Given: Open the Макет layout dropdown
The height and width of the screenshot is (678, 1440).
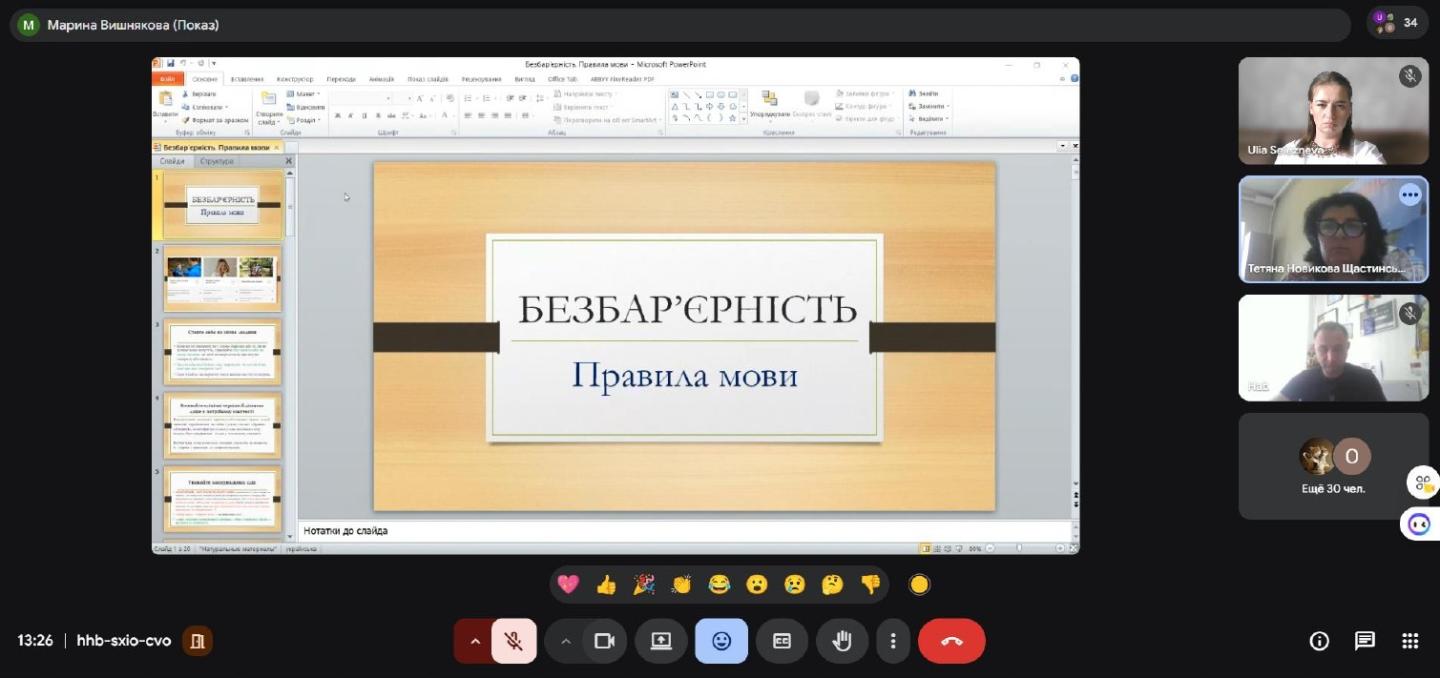Looking at the screenshot, I should point(303,94).
